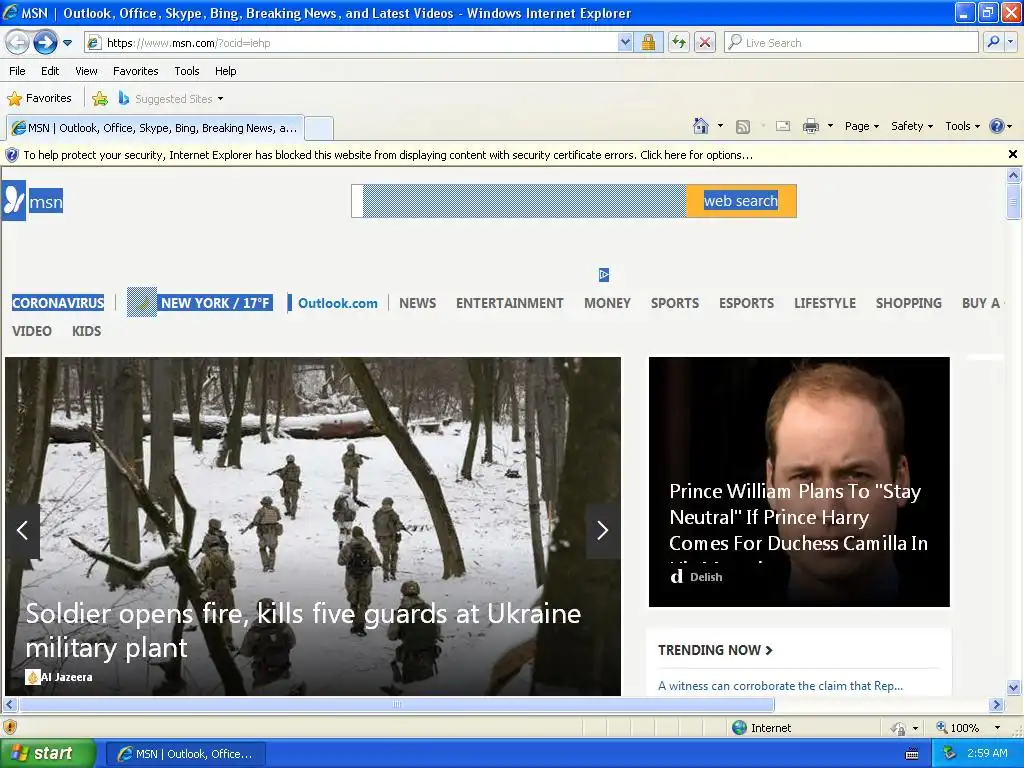Open the Favorites star button
Image resolution: width=1024 pixels, height=768 pixels.
click(39, 99)
